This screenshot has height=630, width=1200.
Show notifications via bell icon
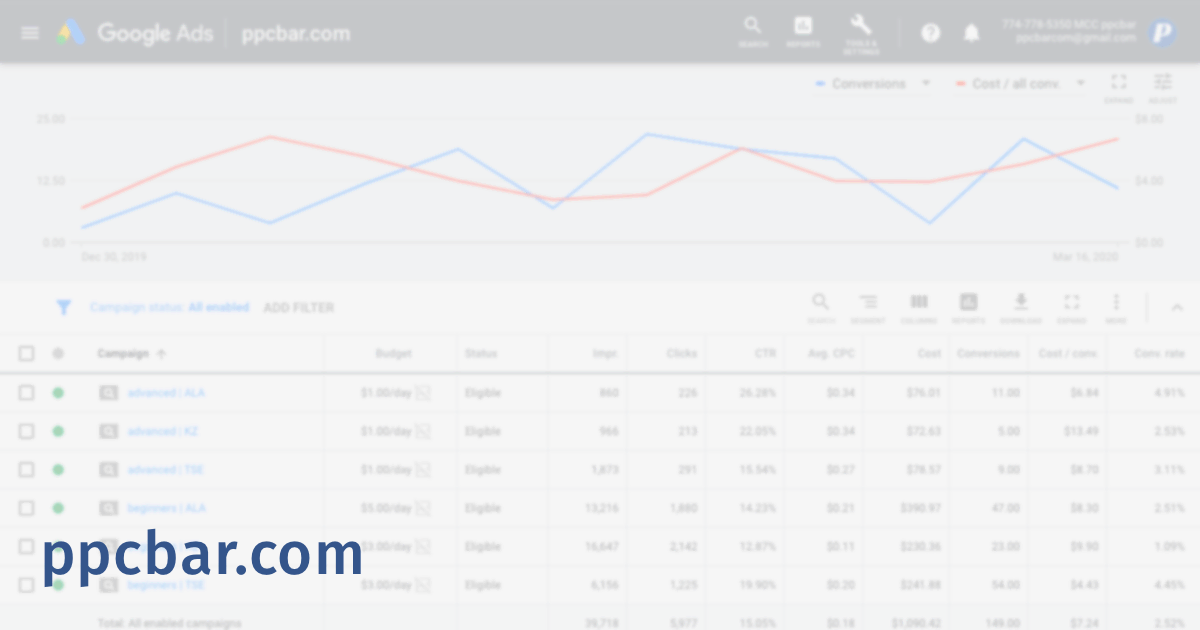click(x=971, y=33)
